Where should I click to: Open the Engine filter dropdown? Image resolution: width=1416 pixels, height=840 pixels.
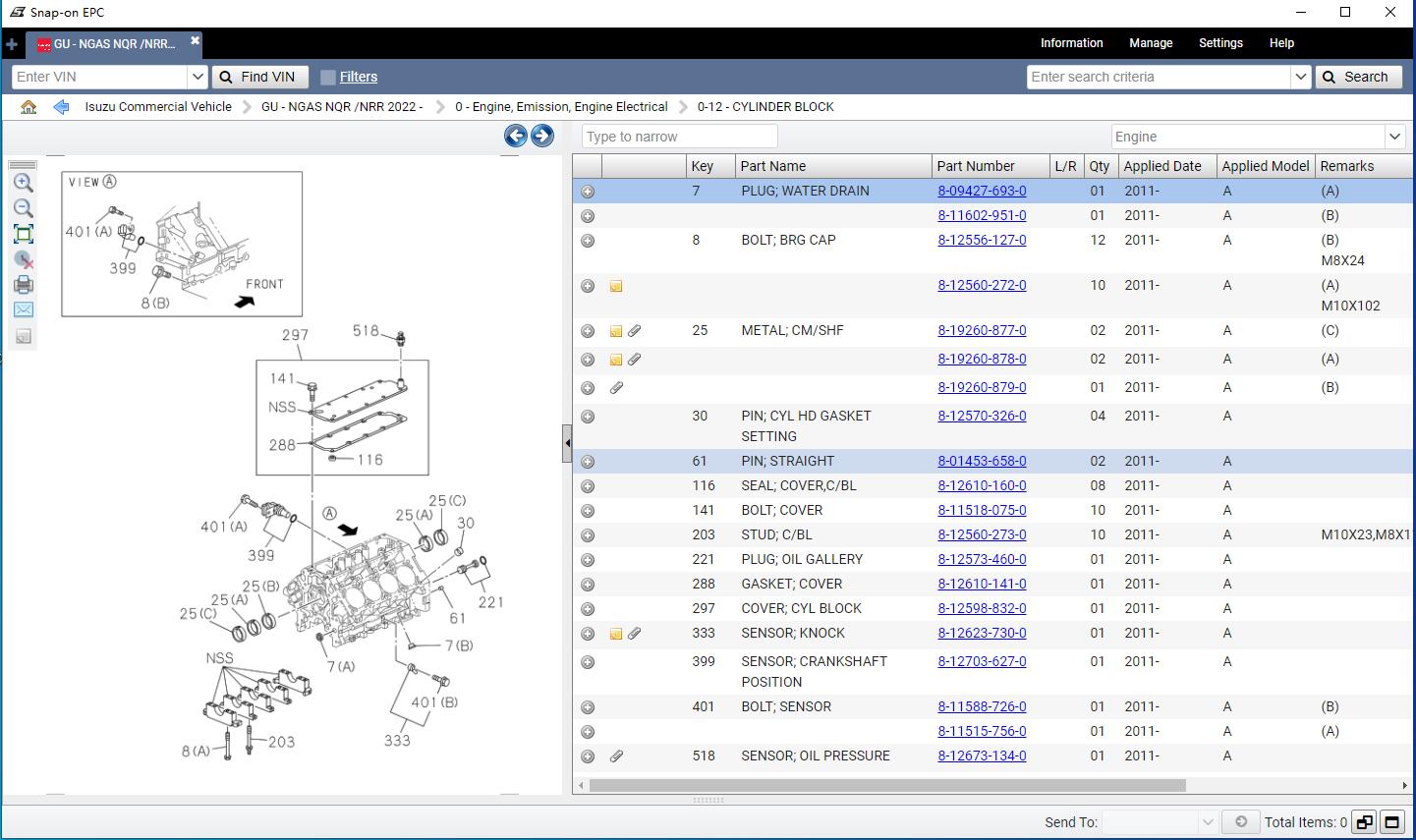click(x=1394, y=137)
